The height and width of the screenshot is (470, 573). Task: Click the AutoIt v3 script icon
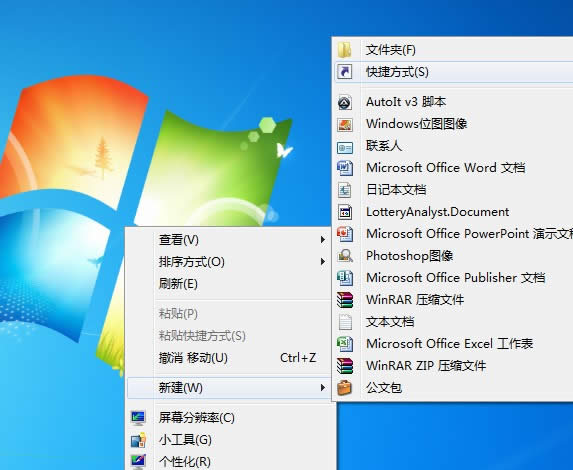pos(345,102)
